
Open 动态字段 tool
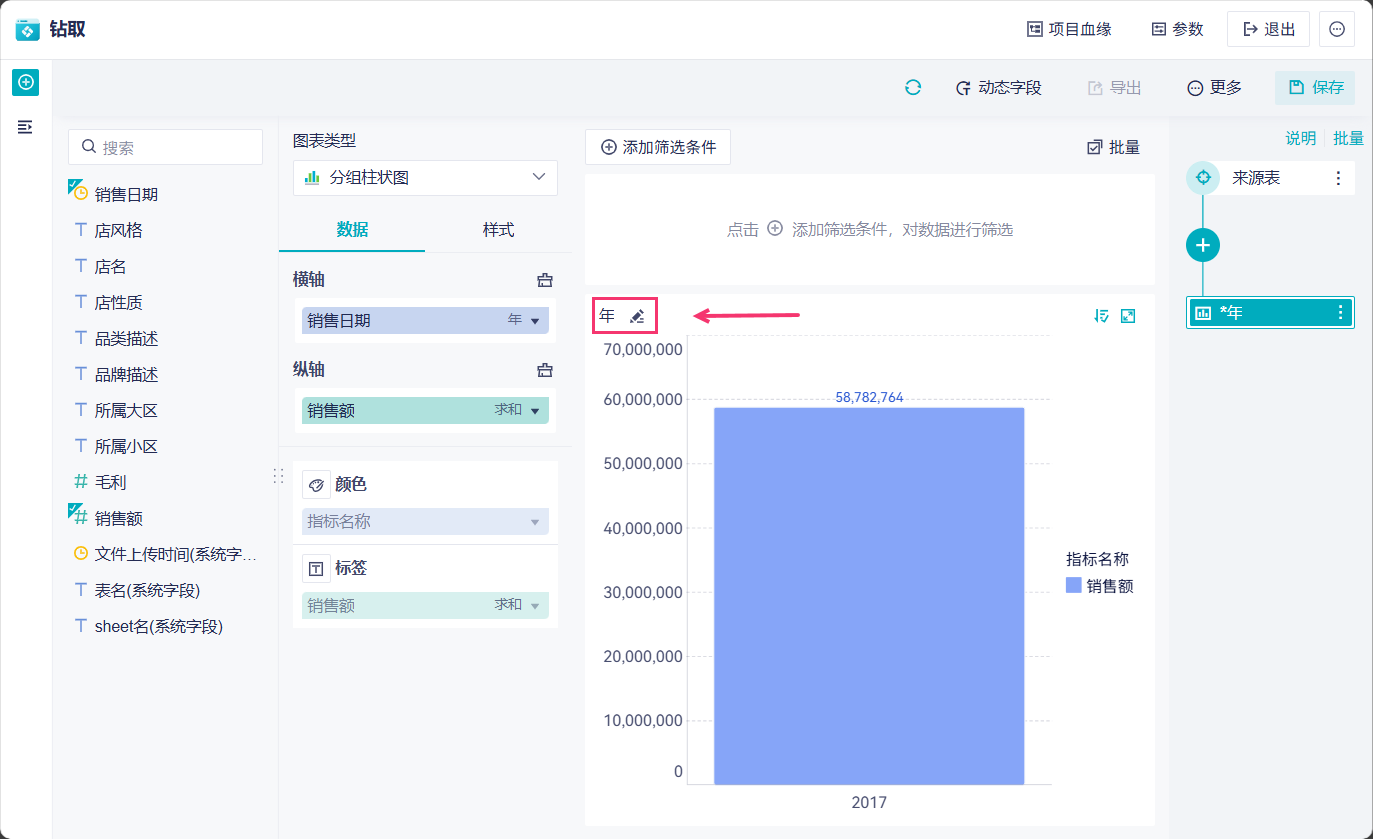click(x=998, y=87)
